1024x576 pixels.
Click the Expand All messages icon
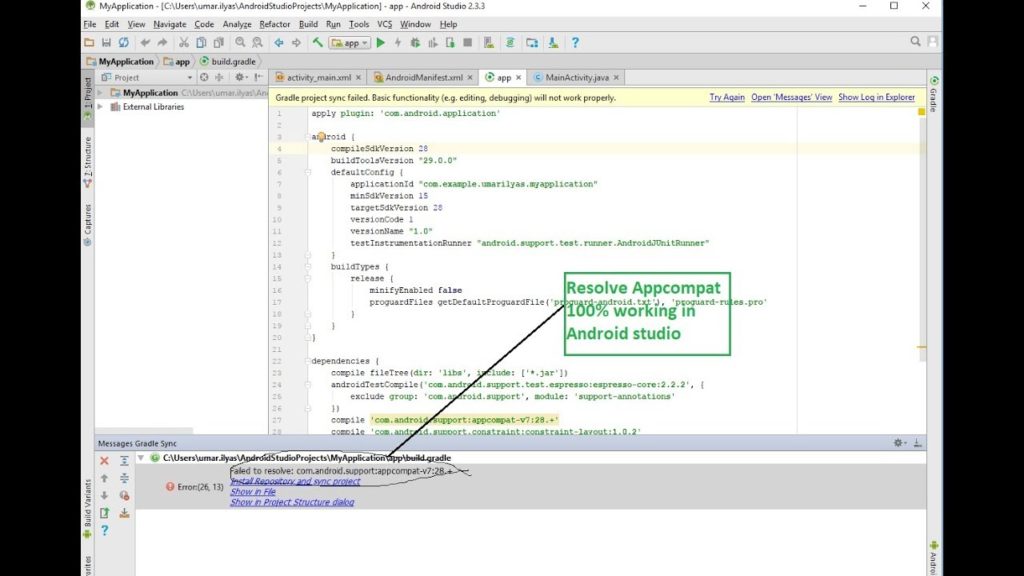124,460
